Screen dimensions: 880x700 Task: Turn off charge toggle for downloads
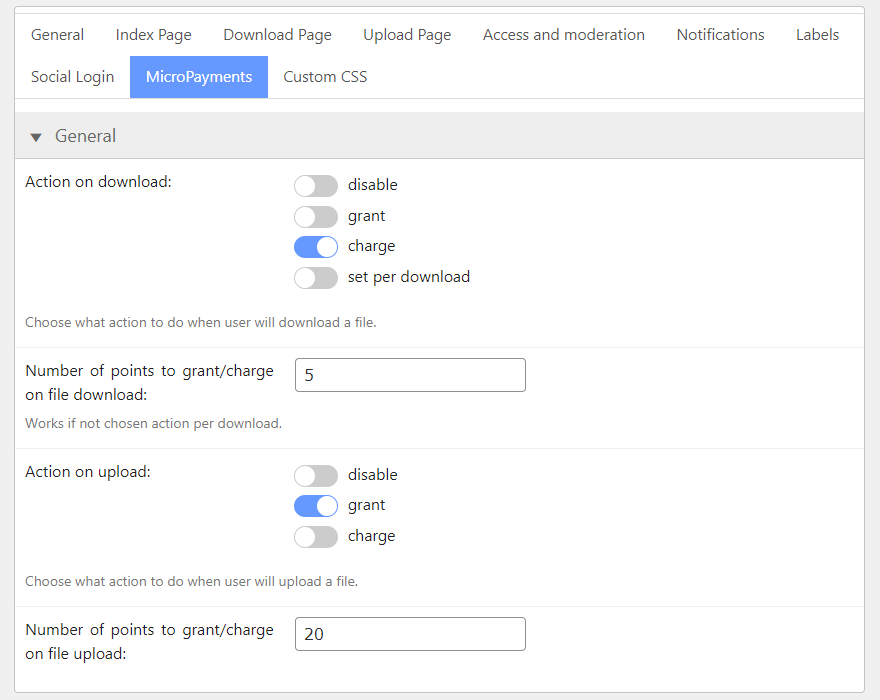[316, 247]
